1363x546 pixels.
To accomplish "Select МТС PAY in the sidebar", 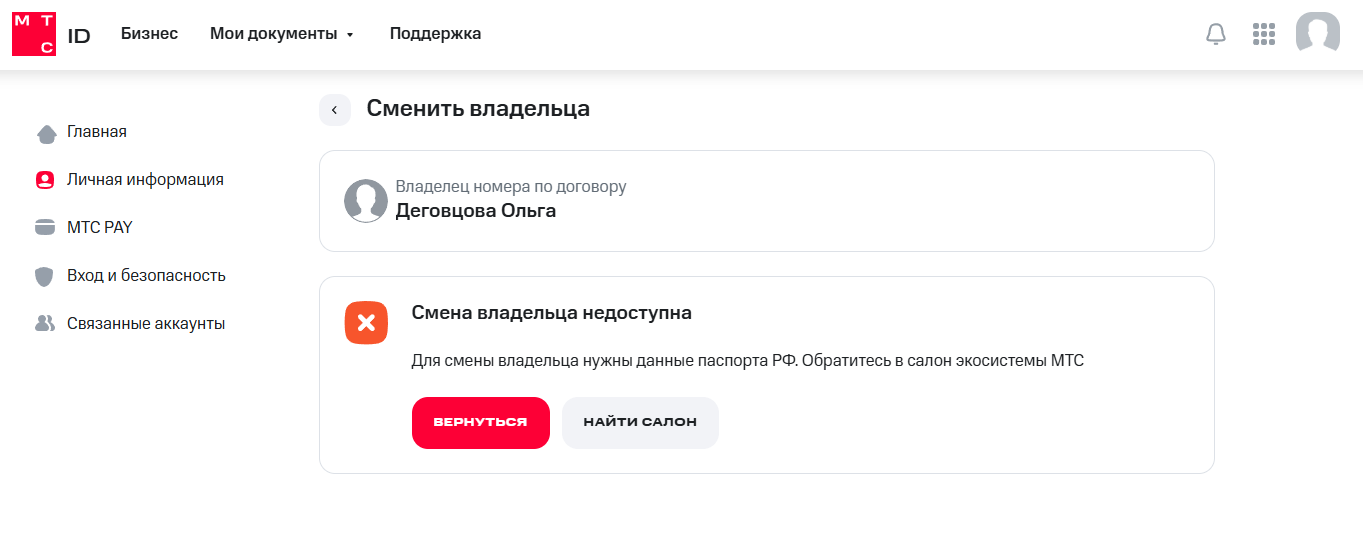I will [100, 228].
